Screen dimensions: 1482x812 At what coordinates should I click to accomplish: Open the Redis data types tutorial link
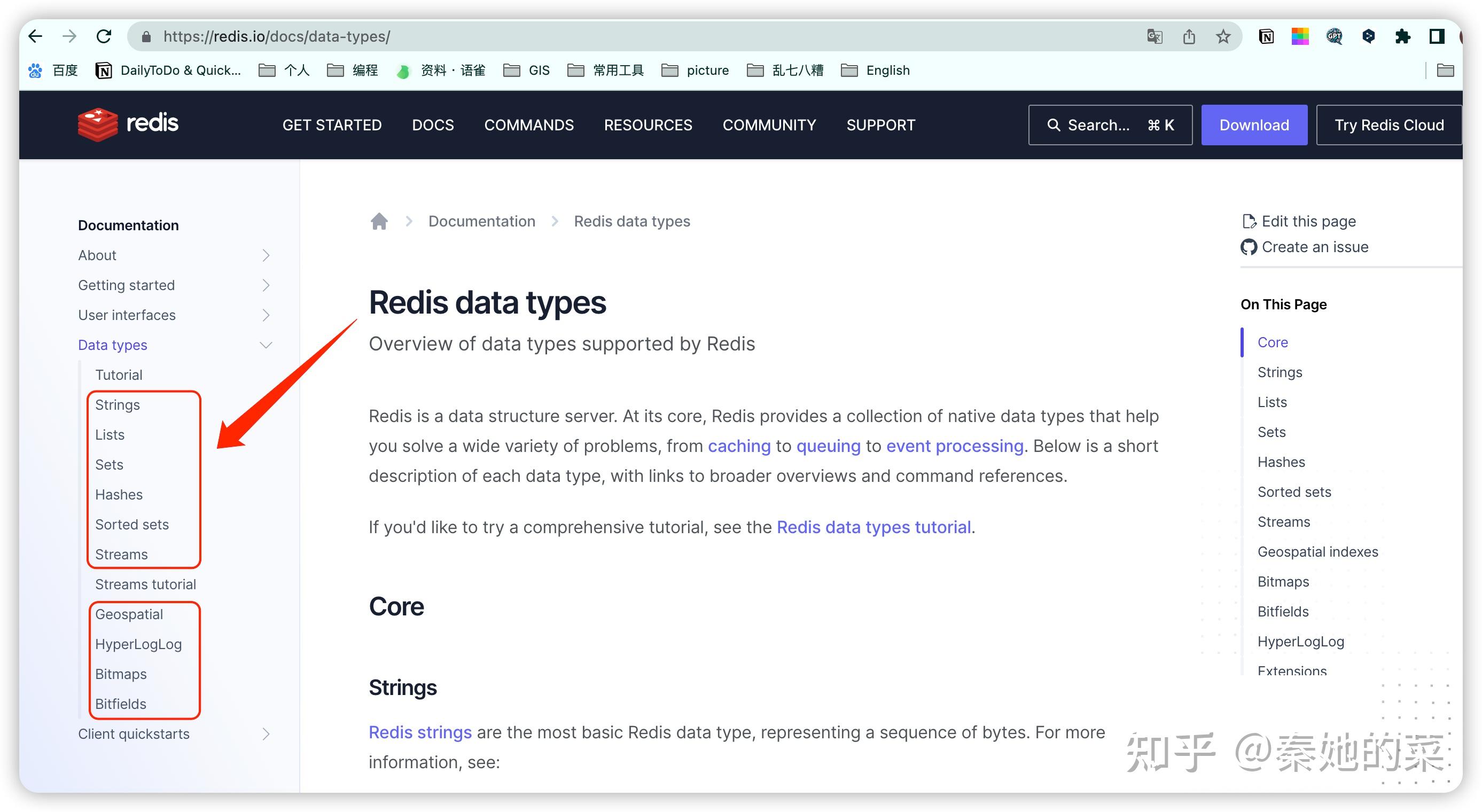click(873, 527)
